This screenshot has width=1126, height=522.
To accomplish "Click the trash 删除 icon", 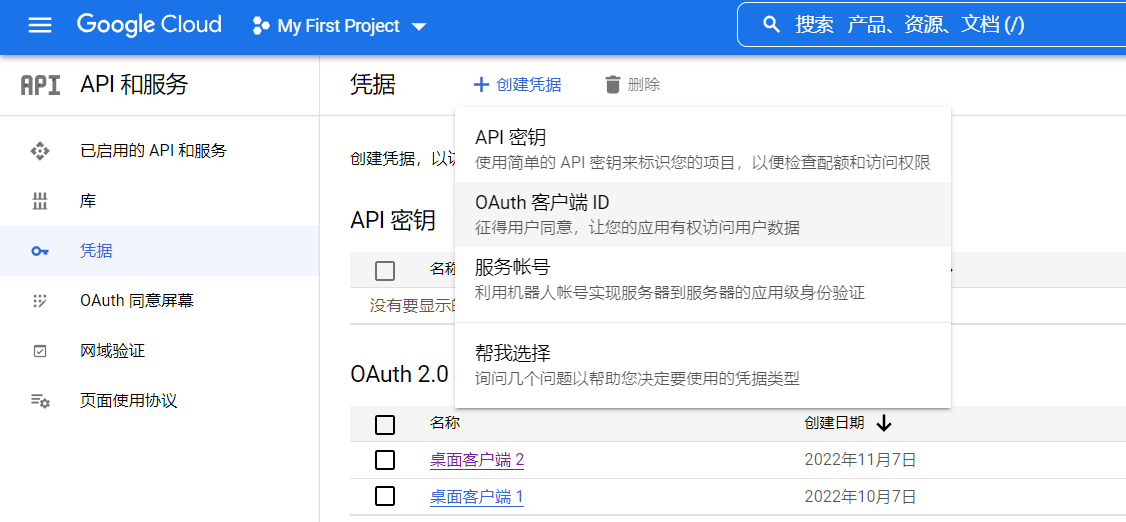I will (x=613, y=85).
